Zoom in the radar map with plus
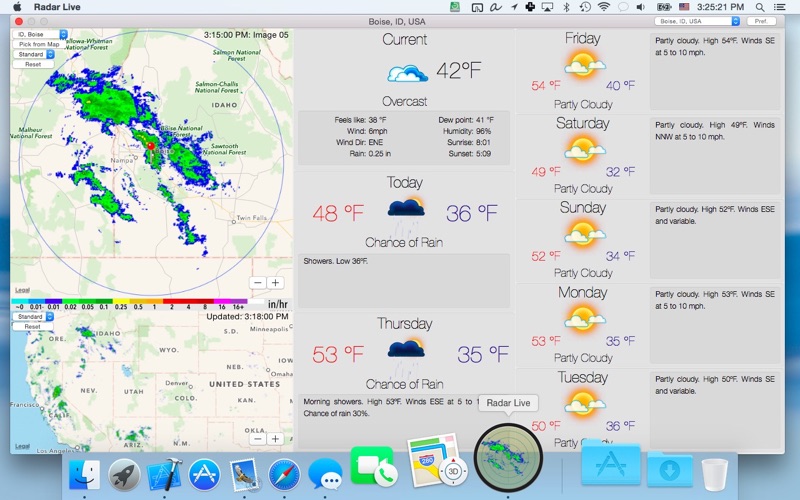Viewport: 800px width, 500px height. [276, 283]
